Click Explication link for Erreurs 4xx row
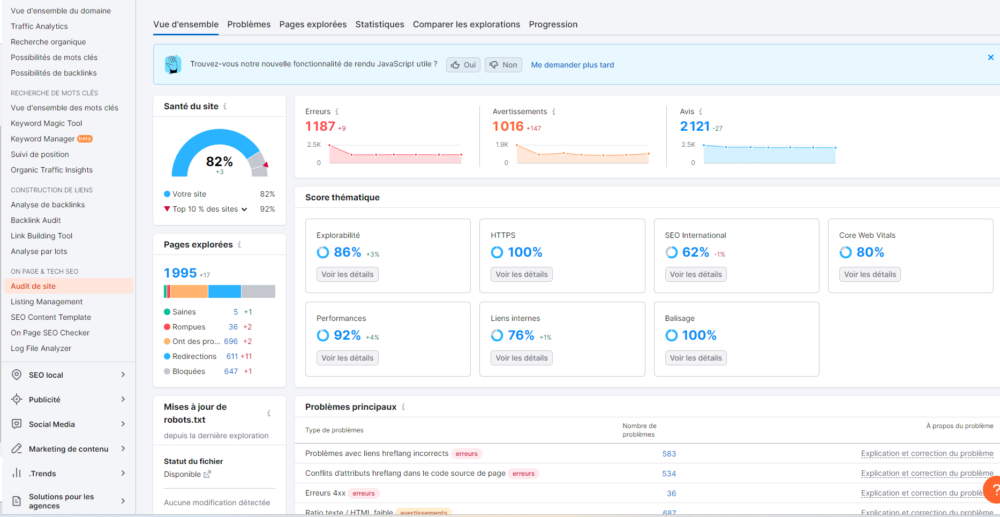This screenshot has width=1000, height=517. (x=927, y=493)
